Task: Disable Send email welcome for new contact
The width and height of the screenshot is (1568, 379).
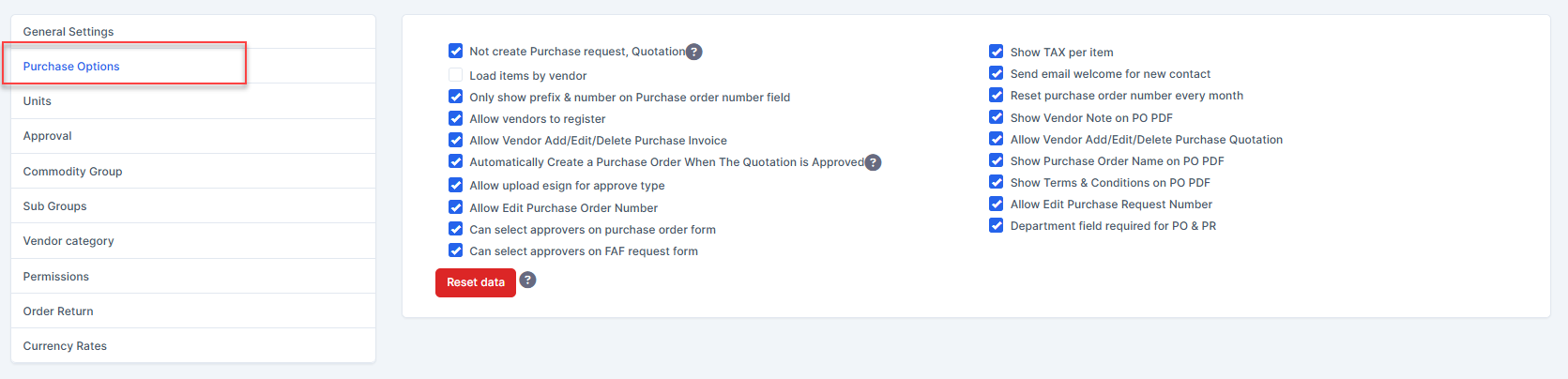Action: (x=997, y=73)
